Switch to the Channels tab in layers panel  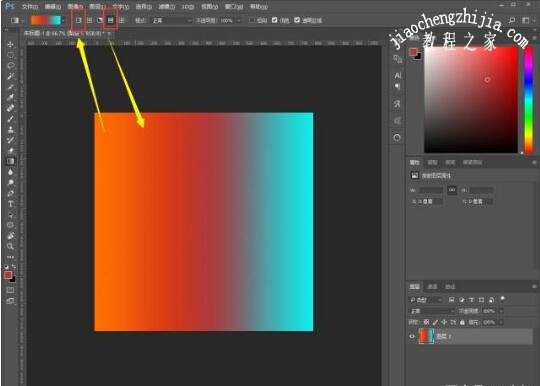coord(432,286)
